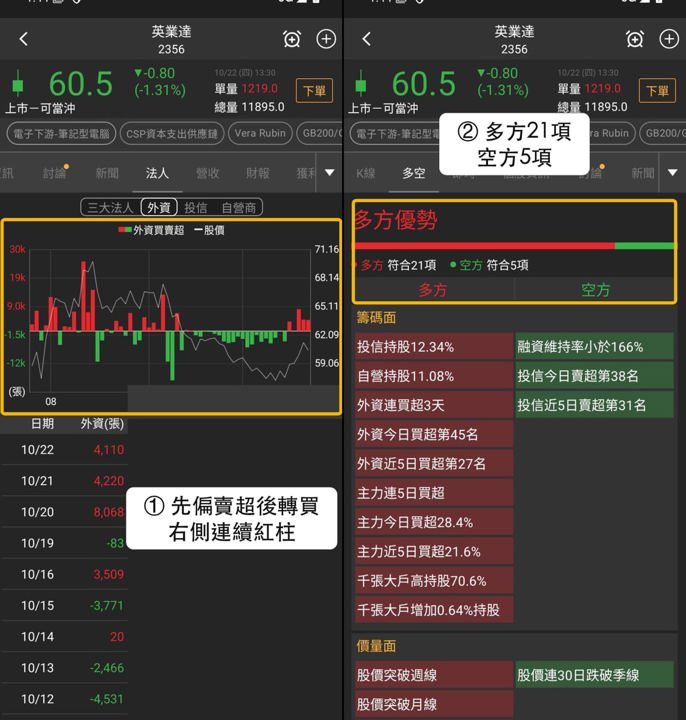Tap 股價突破週線 item
This screenshot has width=686, height=720.
coord(434,675)
